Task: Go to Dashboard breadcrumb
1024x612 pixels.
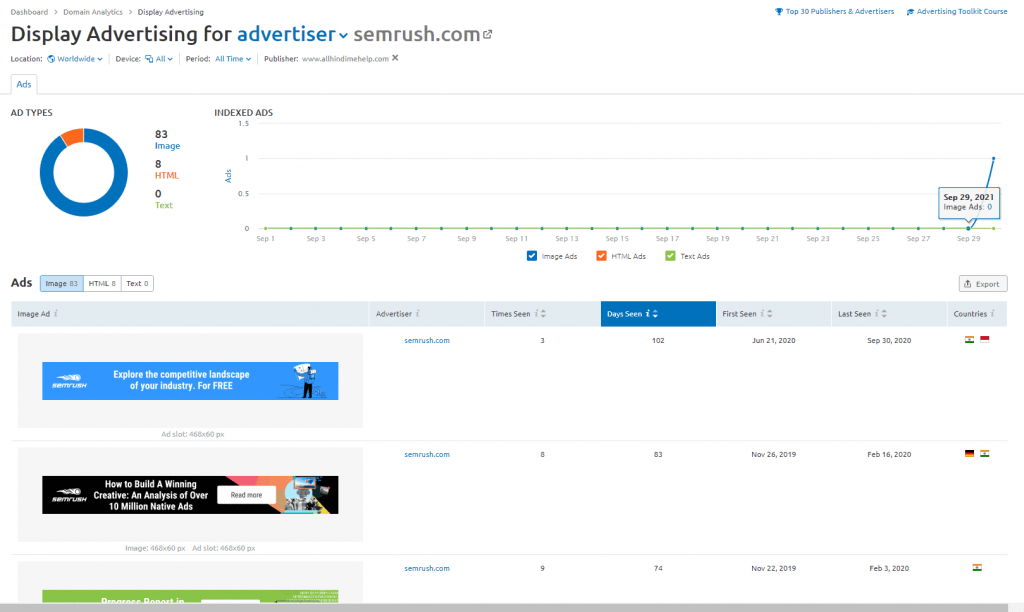Action: point(29,12)
